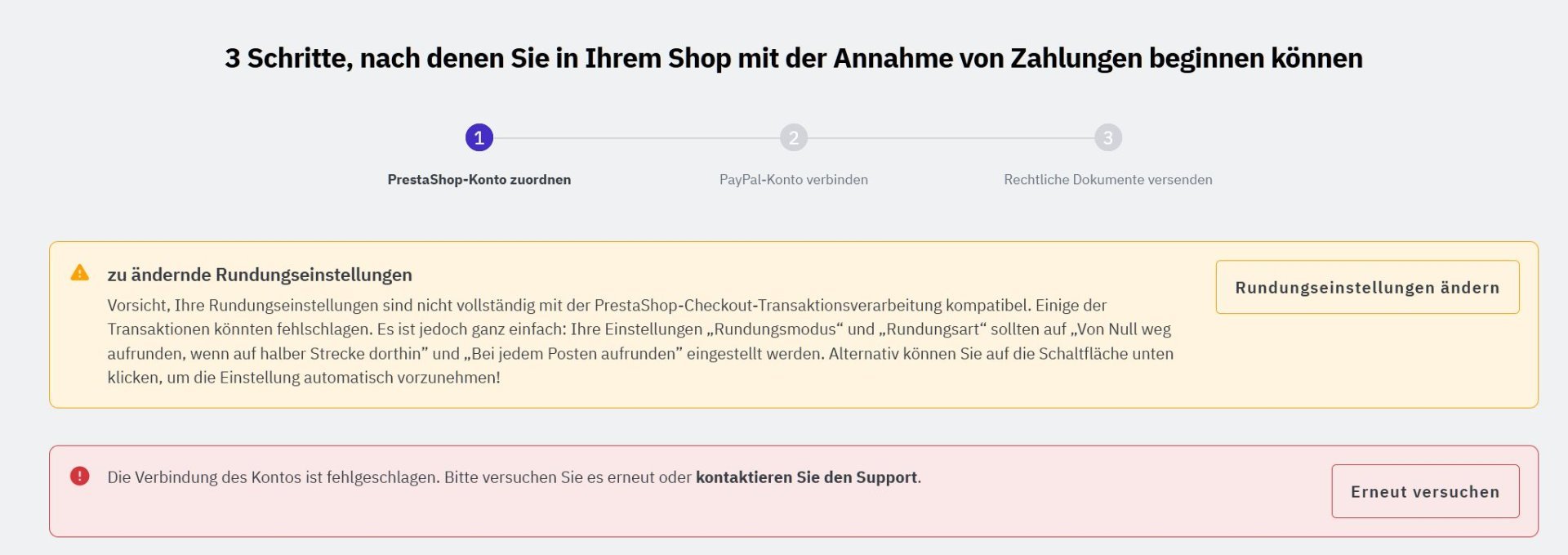Viewport: 1568px width, 555px height.
Task: Click the quoted term 'Rundungsart' in the warning
Action: [933, 329]
